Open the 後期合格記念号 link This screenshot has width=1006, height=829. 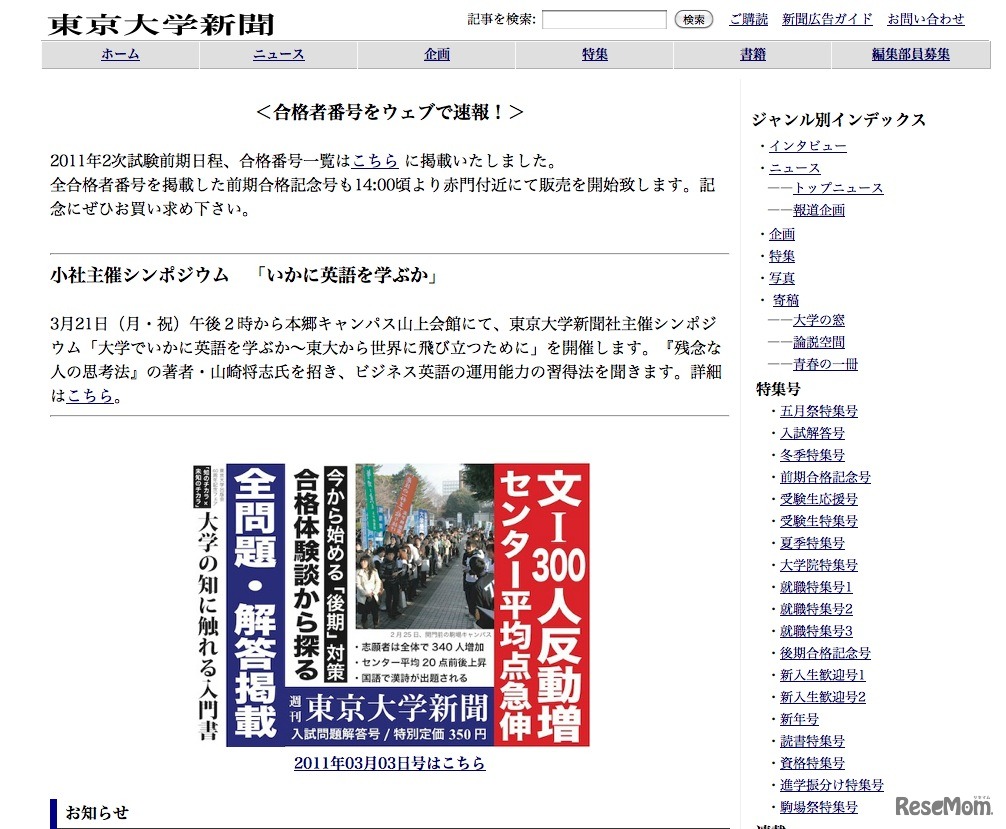pos(825,653)
